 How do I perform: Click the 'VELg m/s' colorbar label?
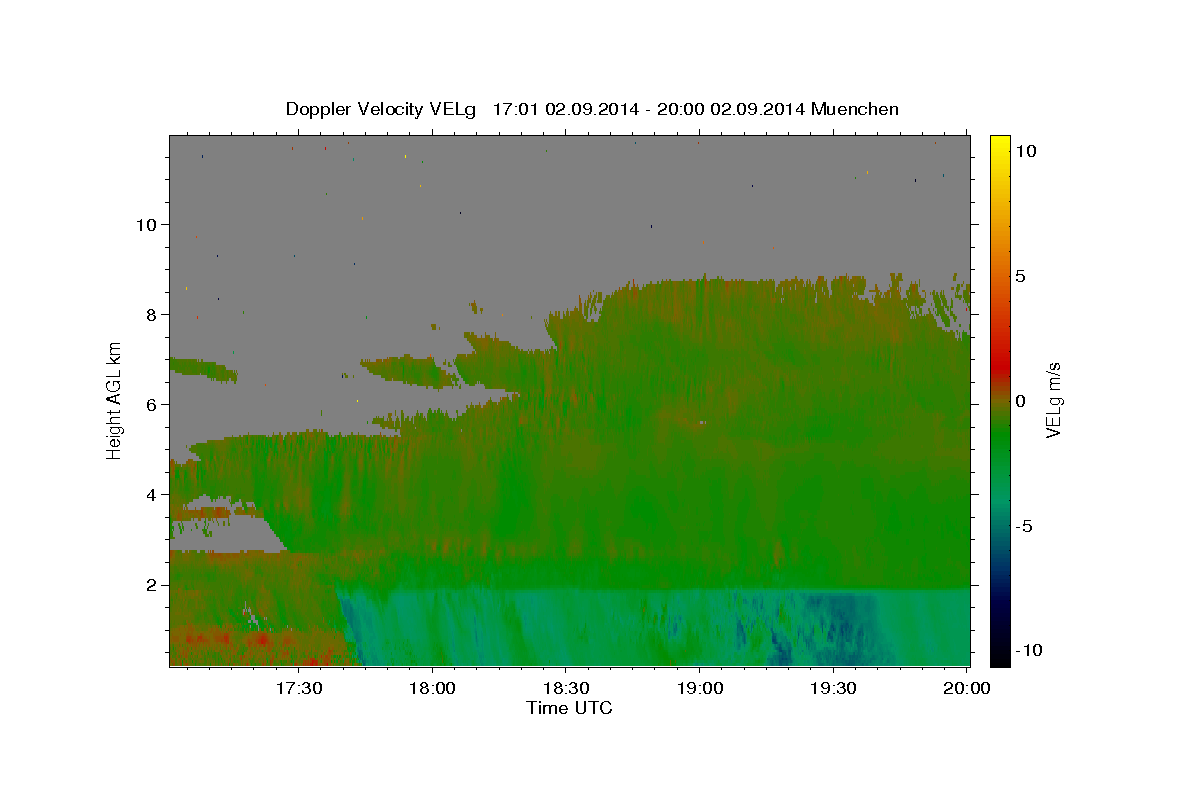[1053, 401]
